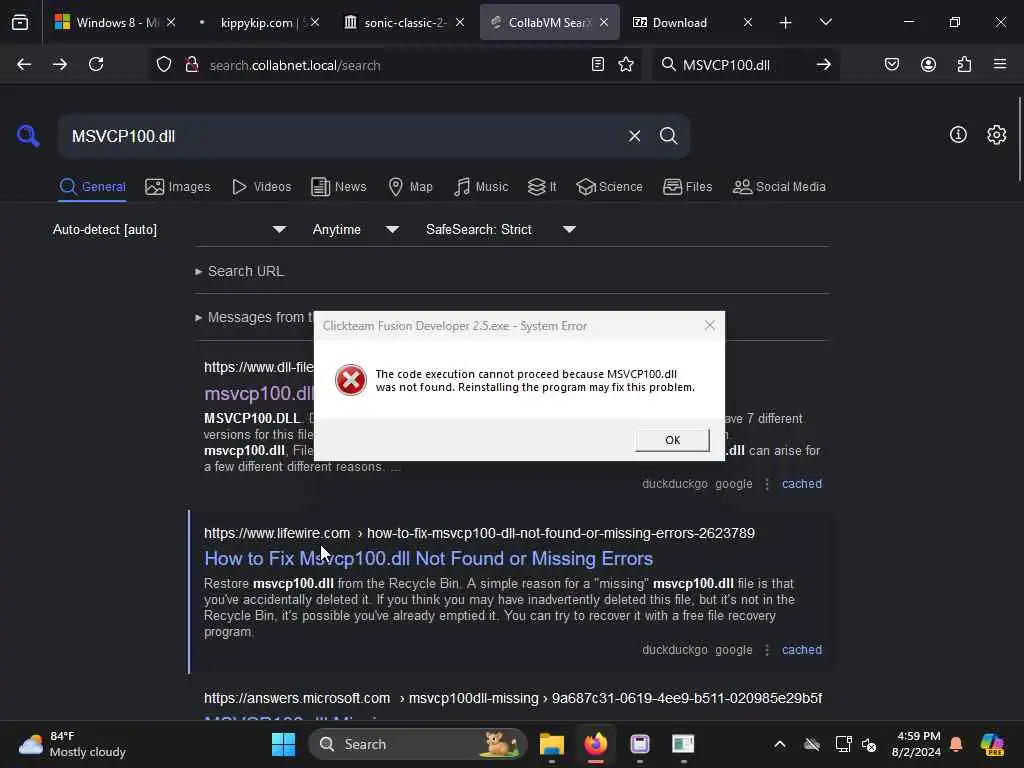
Task: Open Firefox from taskbar
Action: point(596,744)
